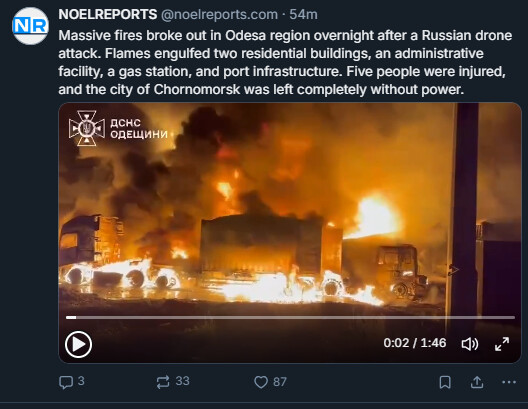View the 3 replies count

81,381
